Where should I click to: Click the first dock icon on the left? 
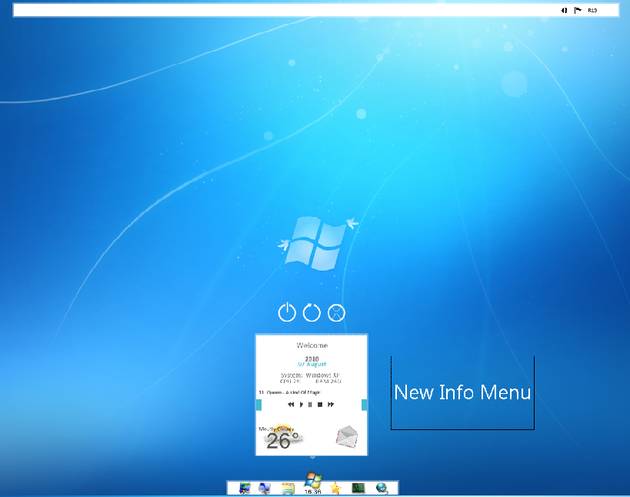coord(244,488)
